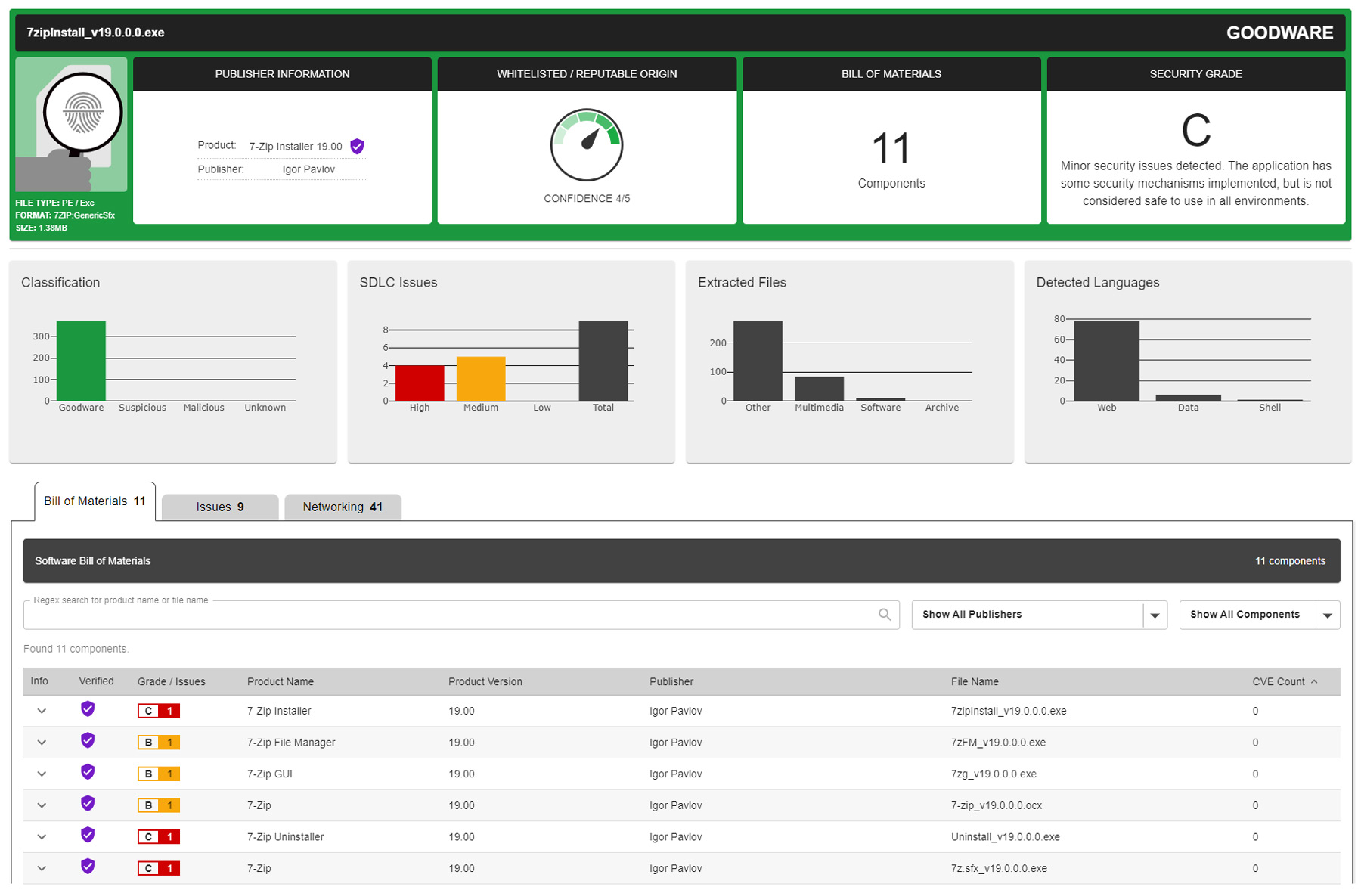Click verified shield in 7-Zip GUI row

88,772
